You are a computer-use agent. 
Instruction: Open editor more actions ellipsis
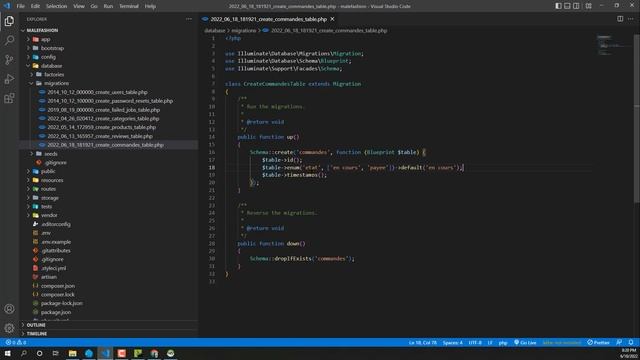[x=631, y=19]
